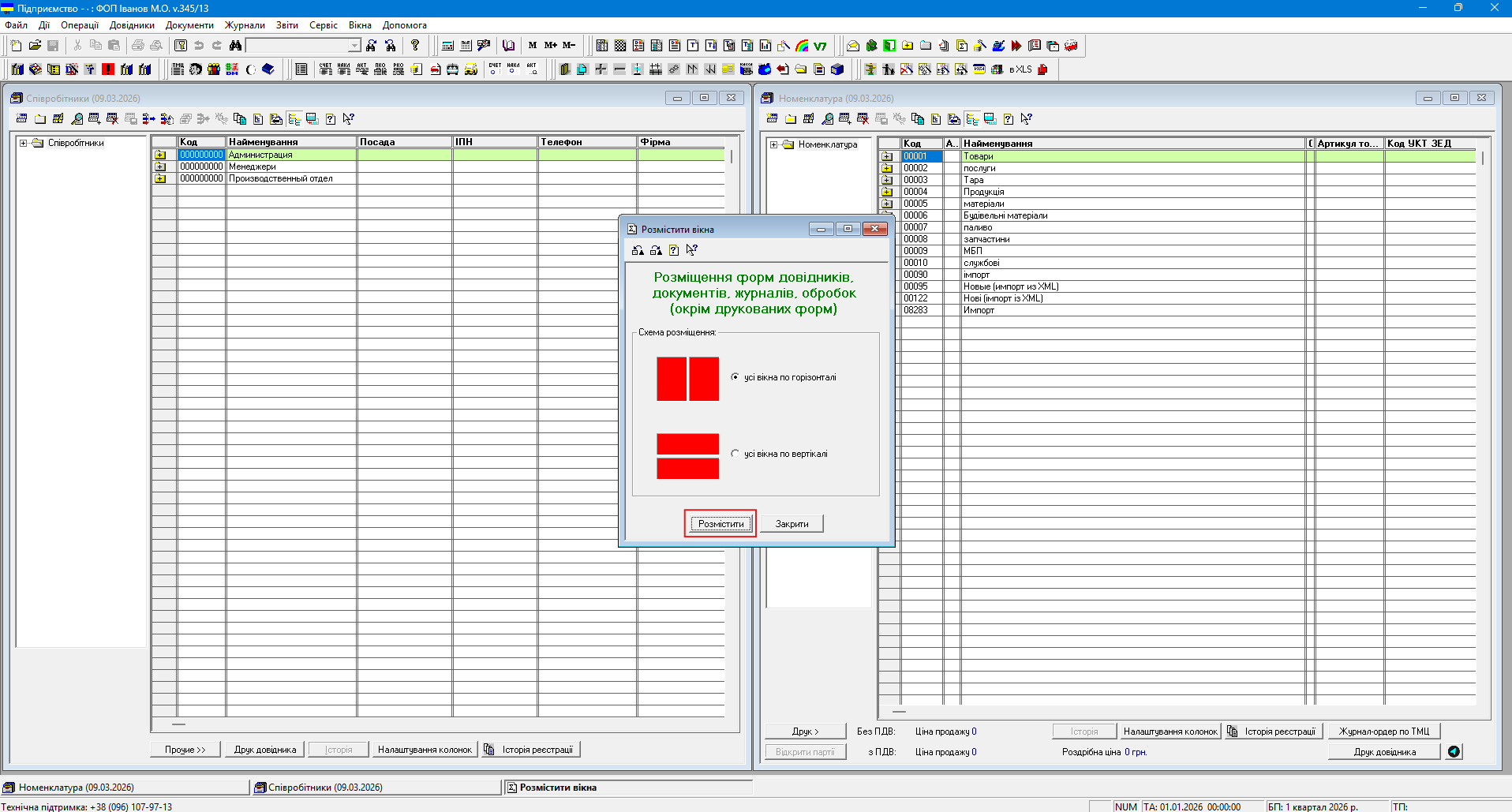Expand the Номенклатура tree node

(x=774, y=144)
